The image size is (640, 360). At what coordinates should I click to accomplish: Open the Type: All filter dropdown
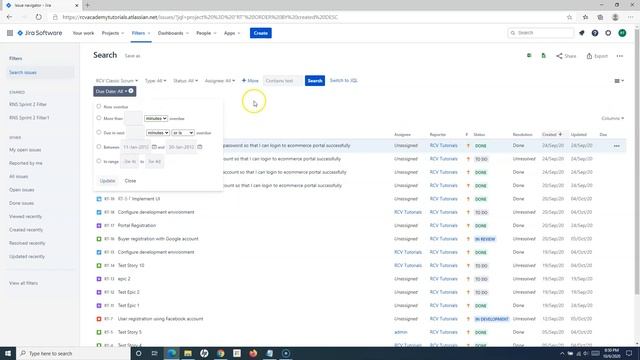[x=156, y=81]
